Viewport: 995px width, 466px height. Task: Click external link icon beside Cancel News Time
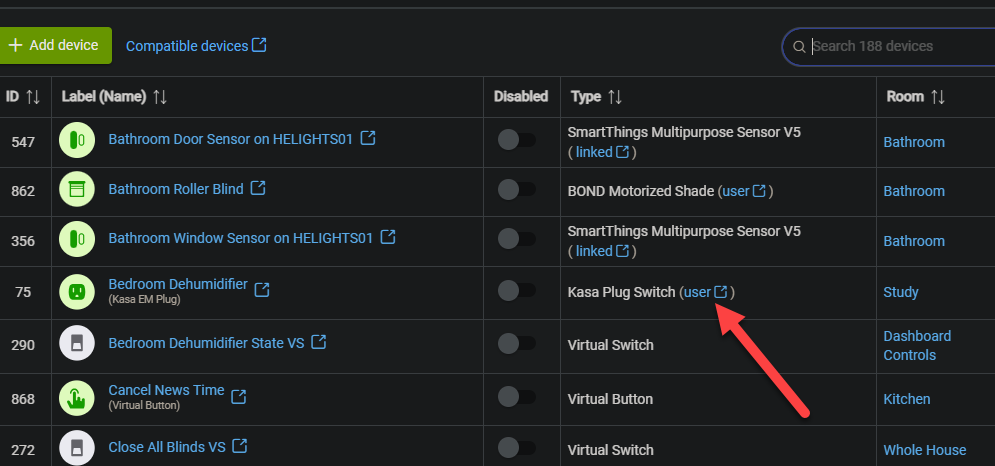tap(239, 396)
